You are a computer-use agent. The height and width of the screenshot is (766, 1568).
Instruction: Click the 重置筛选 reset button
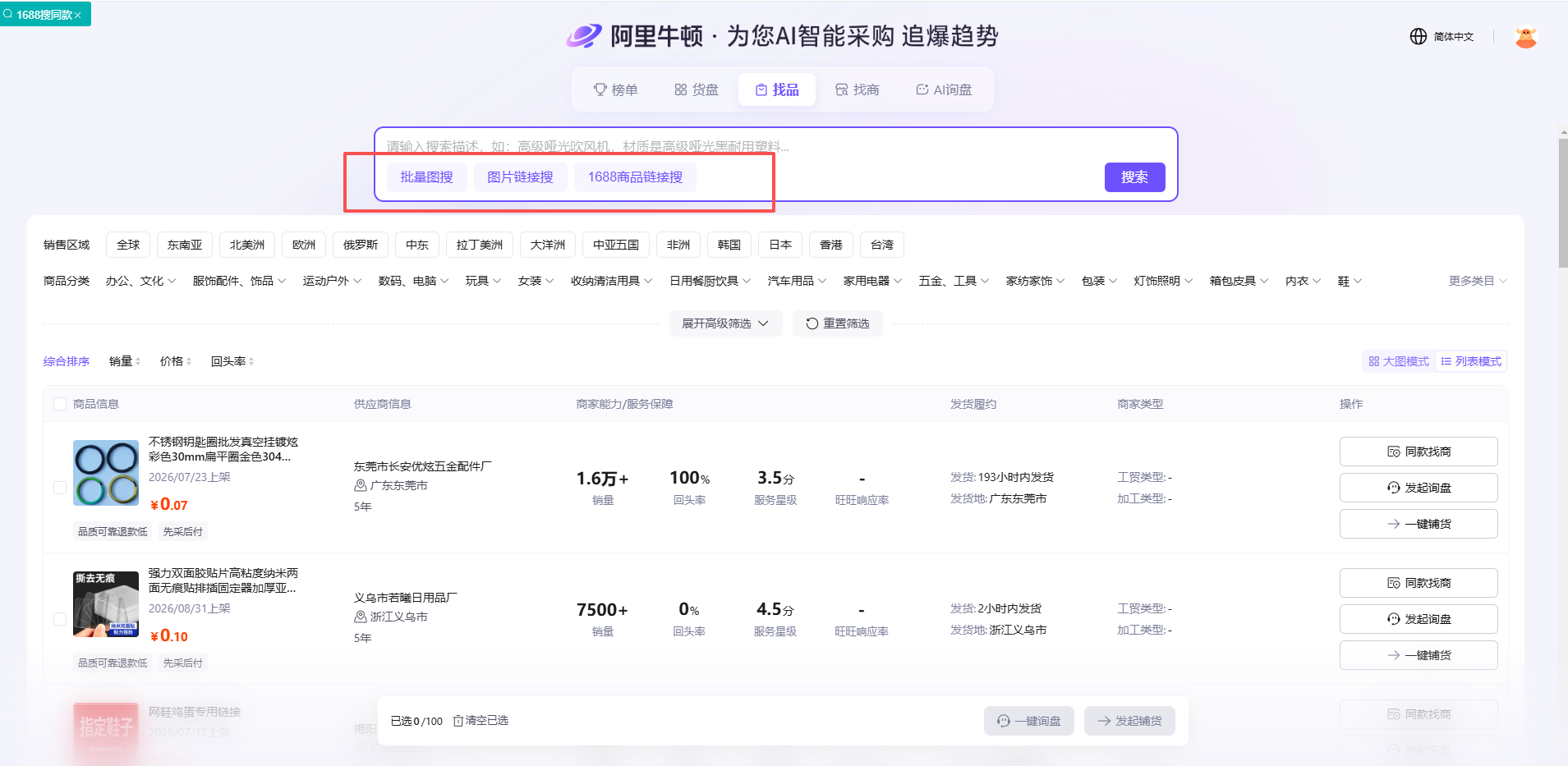coord(838,323)
